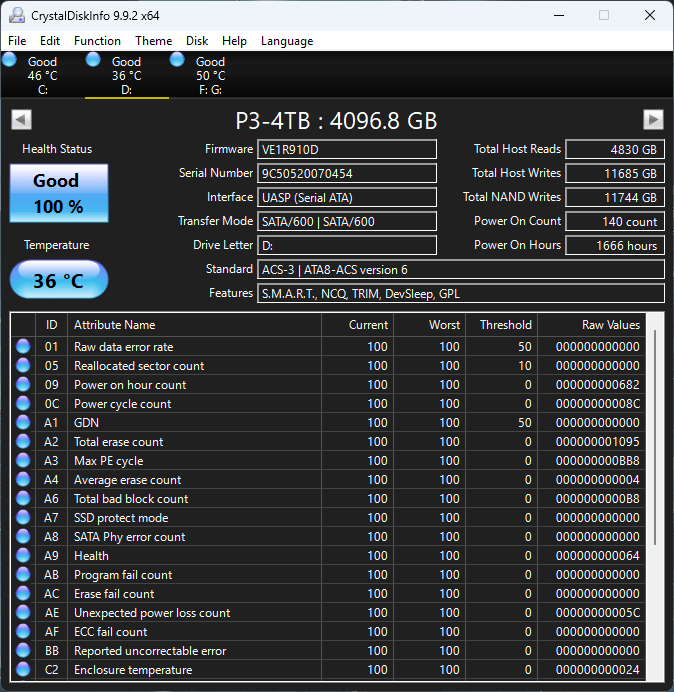Click the SMART table vertical scrollbar
This screenshot has height=692, width=674.
click(655, 437)
